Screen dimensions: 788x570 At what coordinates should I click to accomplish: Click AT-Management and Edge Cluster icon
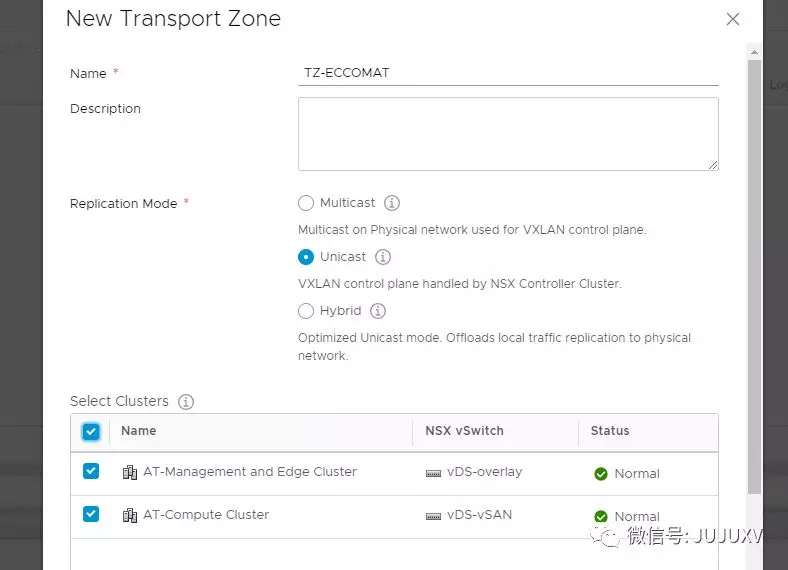pos(129,472)
